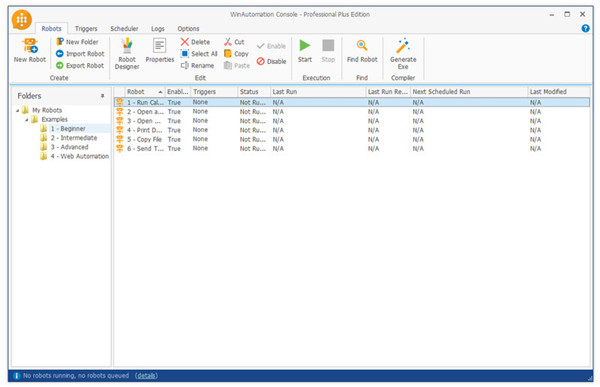Sort by the Last Run column header
The width and height of the screenshot is (600, 387).
(x=318, y=91)
